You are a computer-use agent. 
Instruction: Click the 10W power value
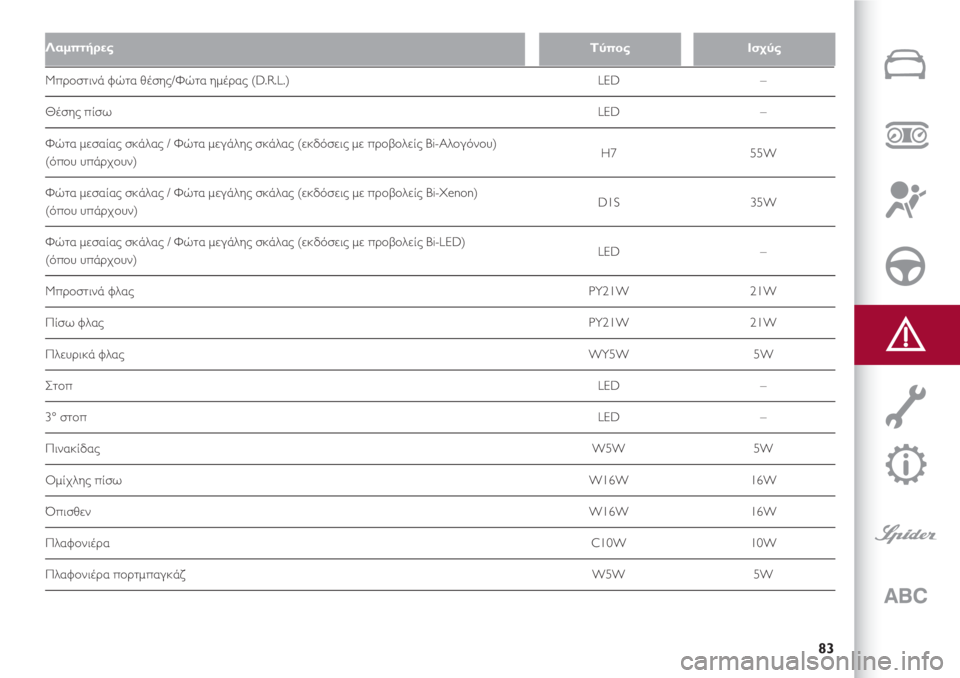(763, 543)
